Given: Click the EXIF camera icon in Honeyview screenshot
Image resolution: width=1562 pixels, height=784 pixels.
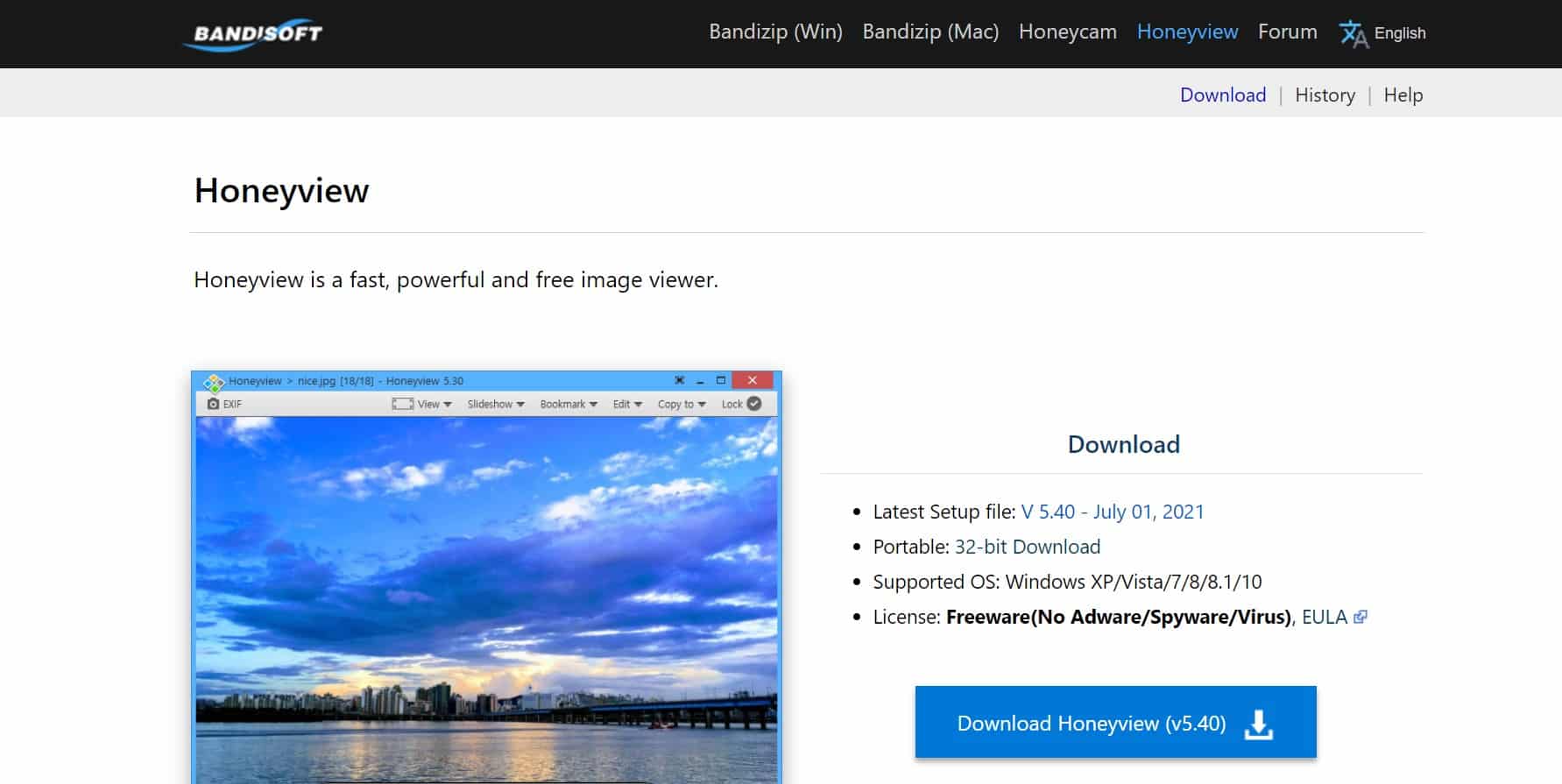Looking at the screenshot, I should (x=213, y=404).
